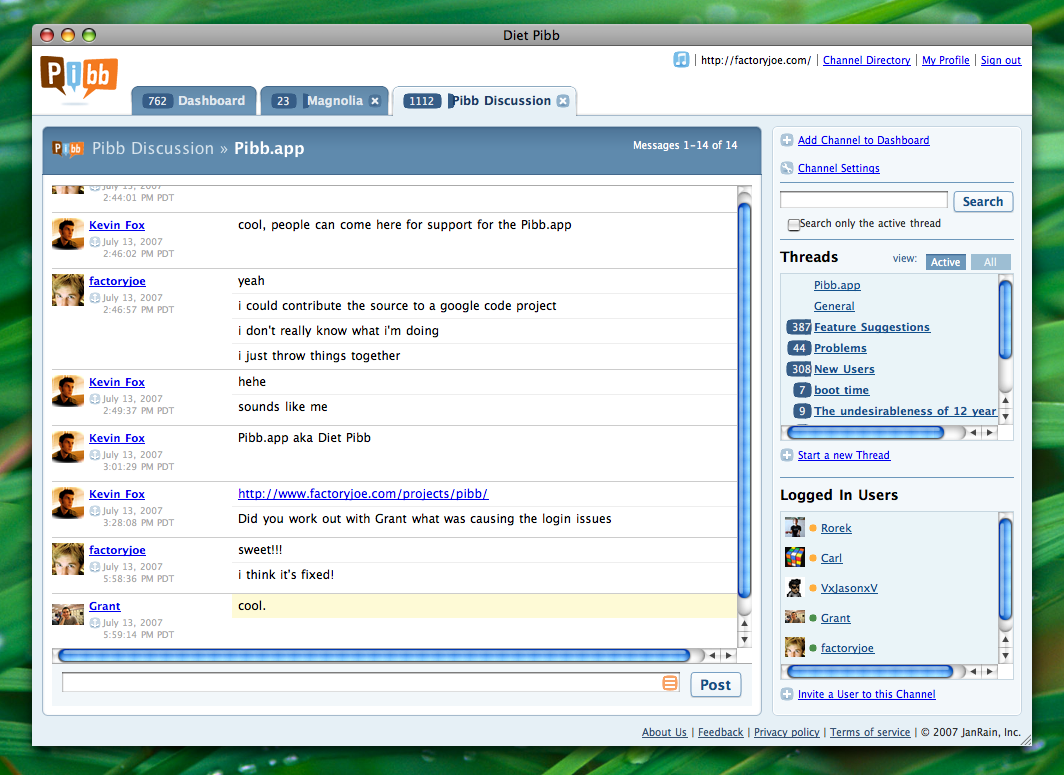Click in the search text field
The image size is (1064, 775).
tap(863, 200)
